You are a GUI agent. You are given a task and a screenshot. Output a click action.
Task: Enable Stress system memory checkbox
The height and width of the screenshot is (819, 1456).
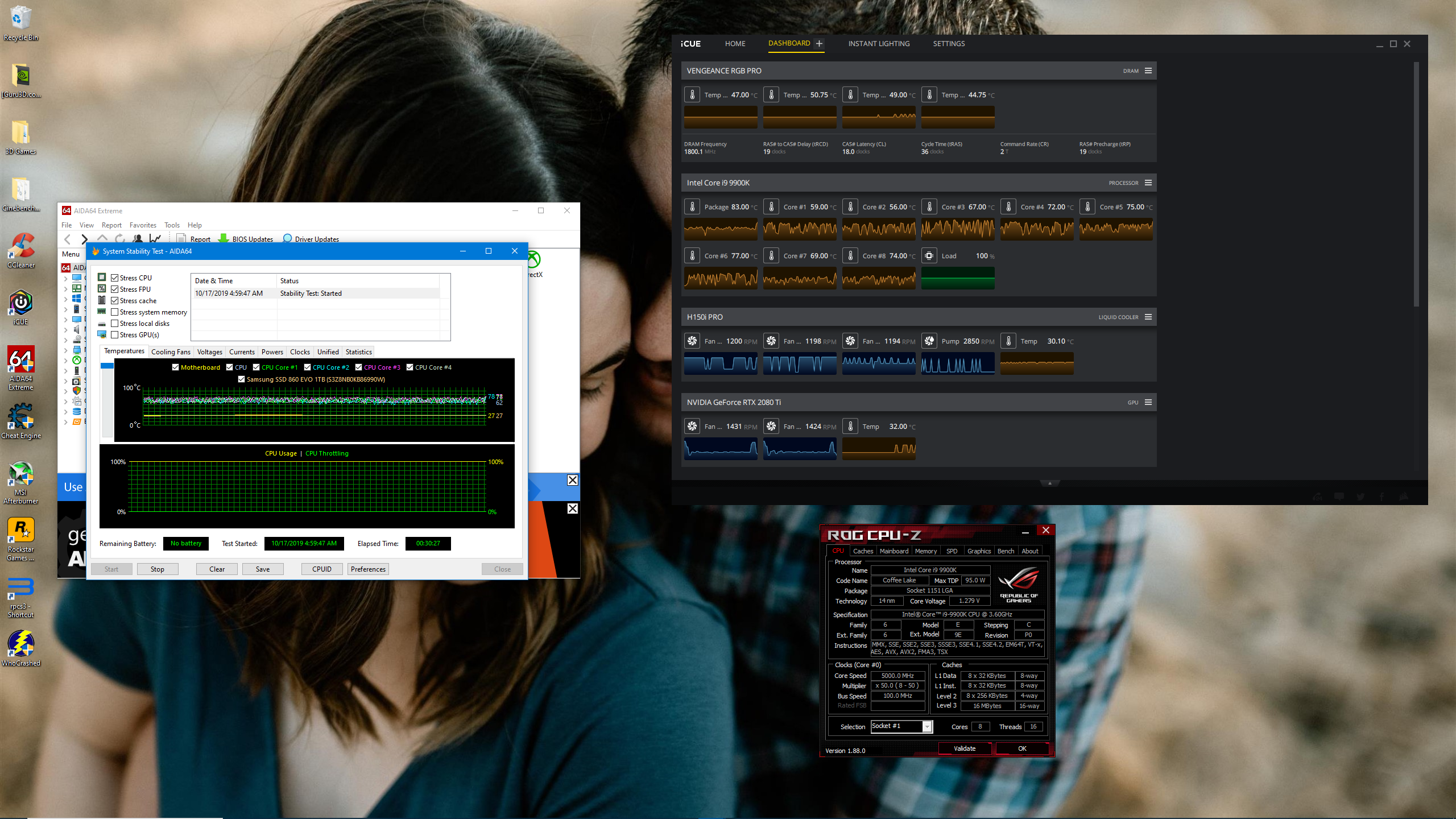click(115, 312)
